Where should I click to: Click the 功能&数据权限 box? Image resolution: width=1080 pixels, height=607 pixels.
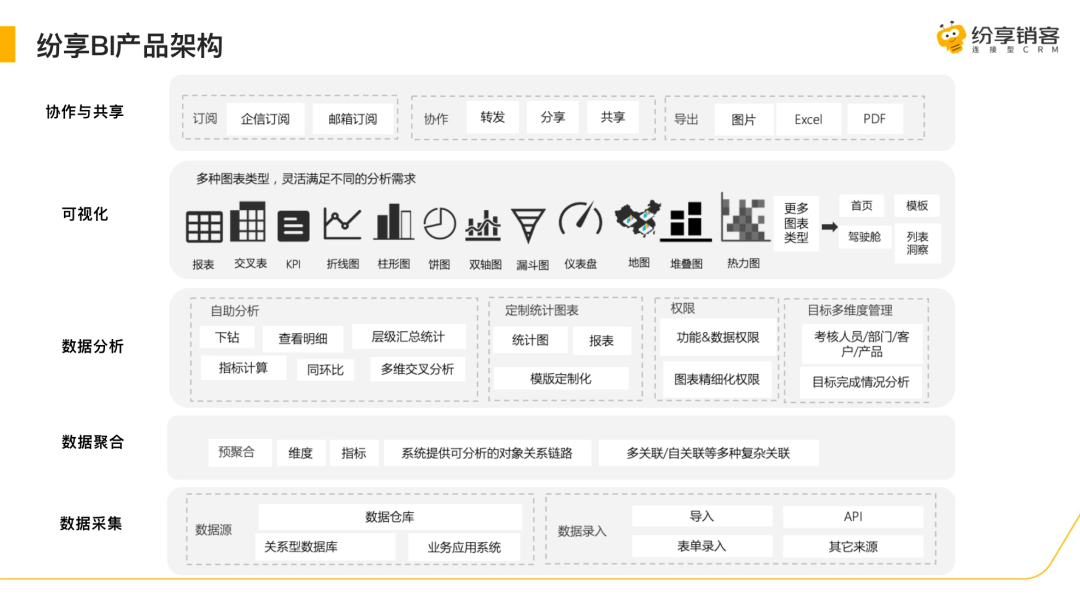[718, 337]
